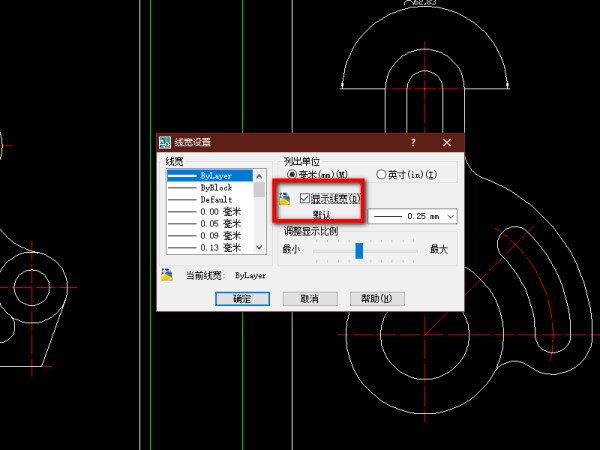Viewport: 600px width, 450px height.
Task: Select ByLayer in the lineweight list
Action: pos(210,176)
